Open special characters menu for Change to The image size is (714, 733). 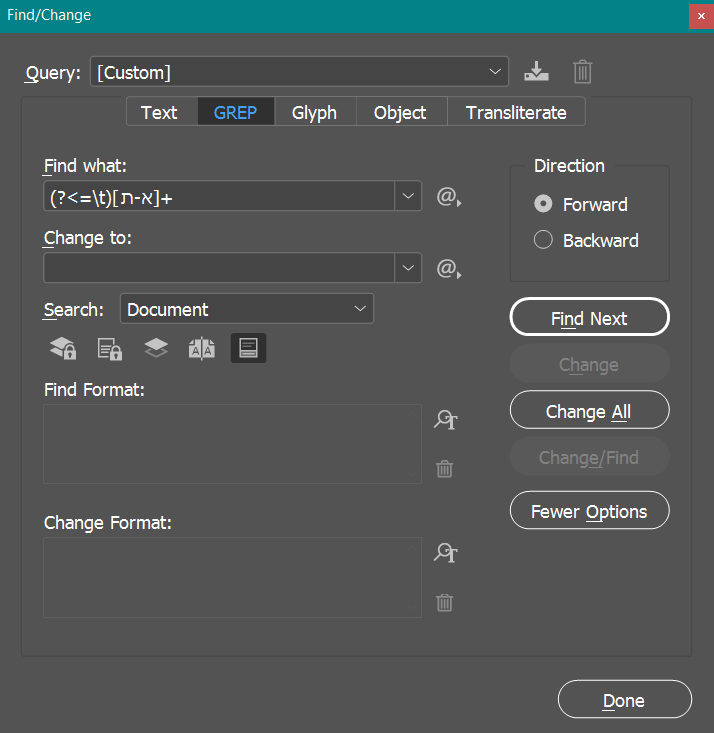tap(448, 269)
